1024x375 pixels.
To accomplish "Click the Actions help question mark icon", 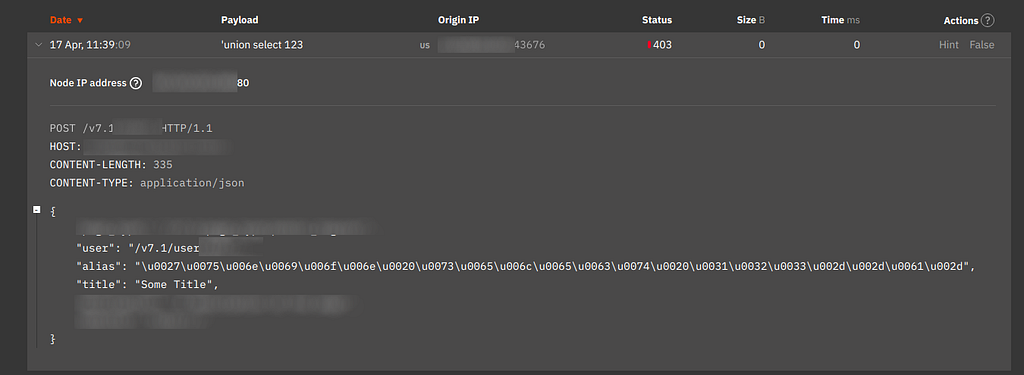I will click(987, 20).
